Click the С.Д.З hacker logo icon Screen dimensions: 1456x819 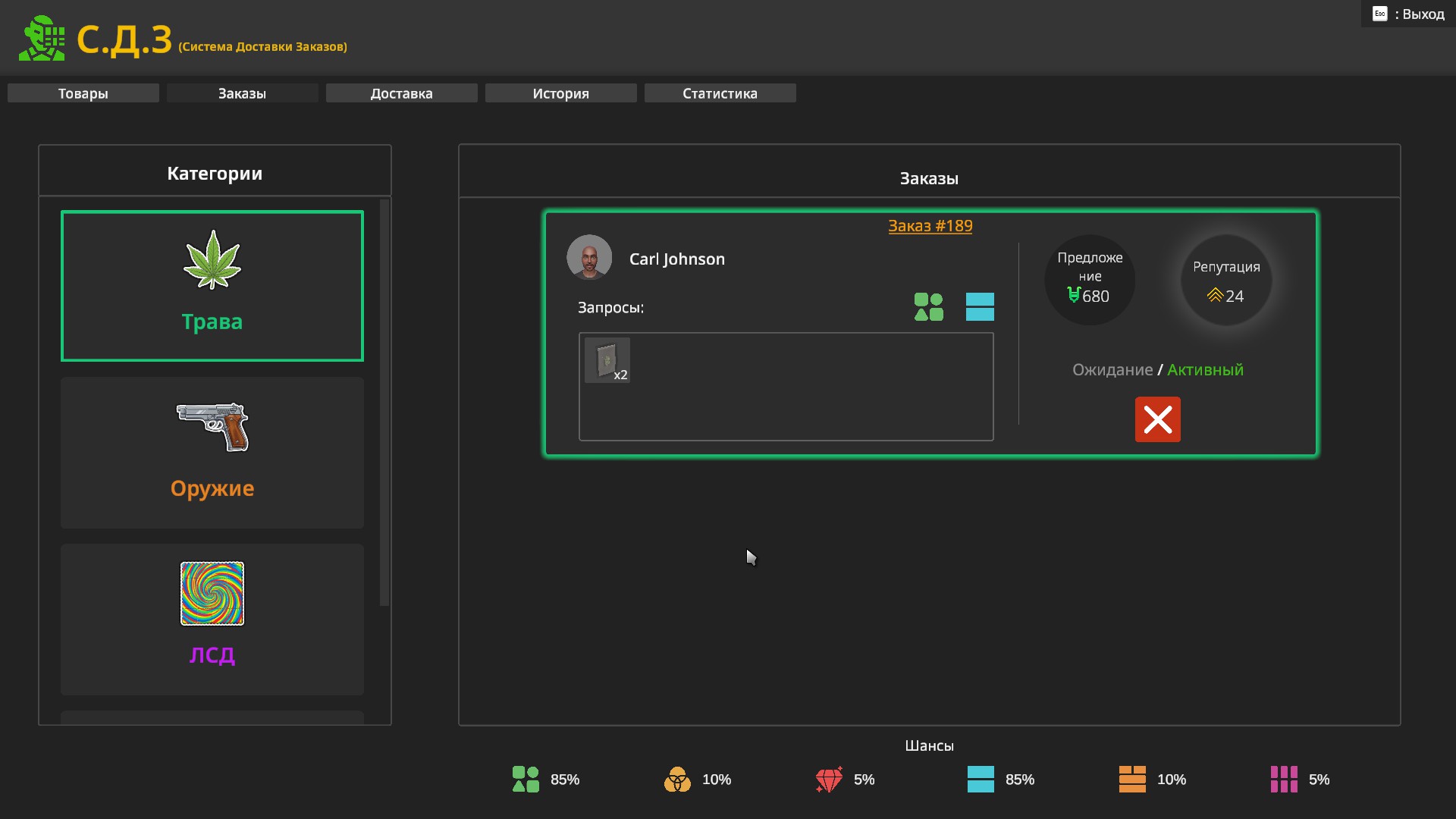[x=42, y=38]
